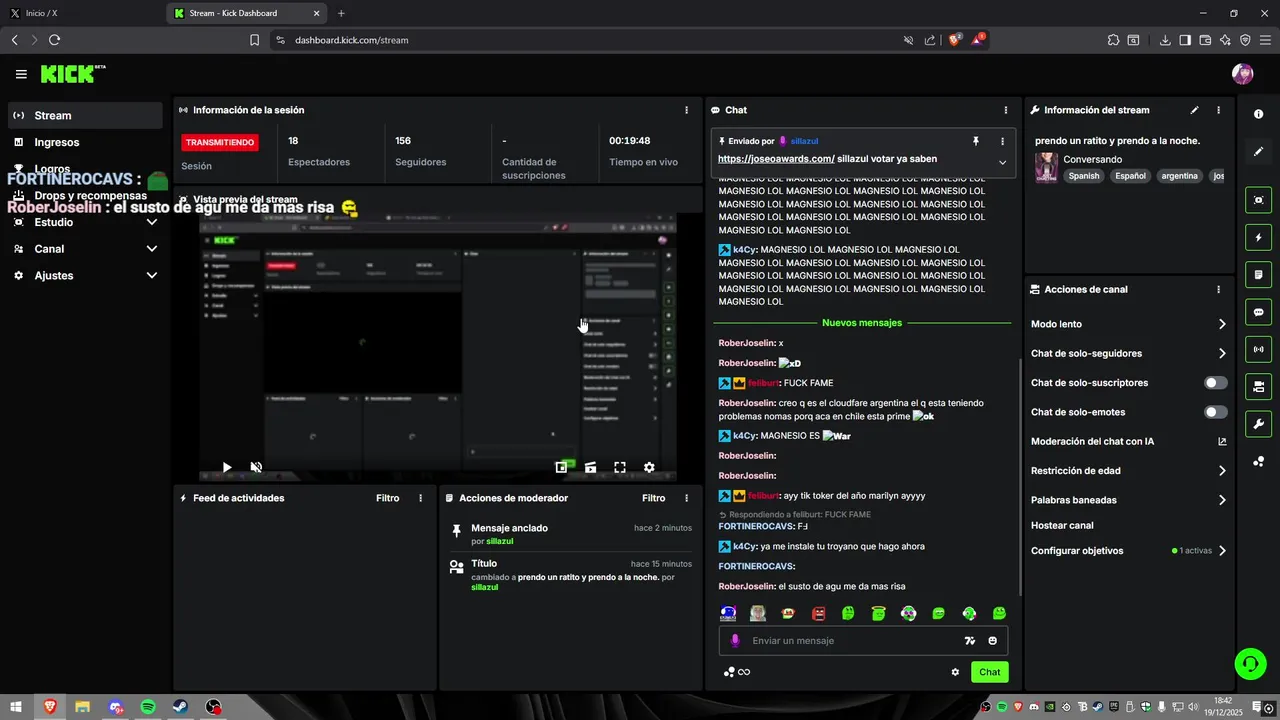Click the green Chat send button
The image size is (1280, 720).
[x=989, y=672]
